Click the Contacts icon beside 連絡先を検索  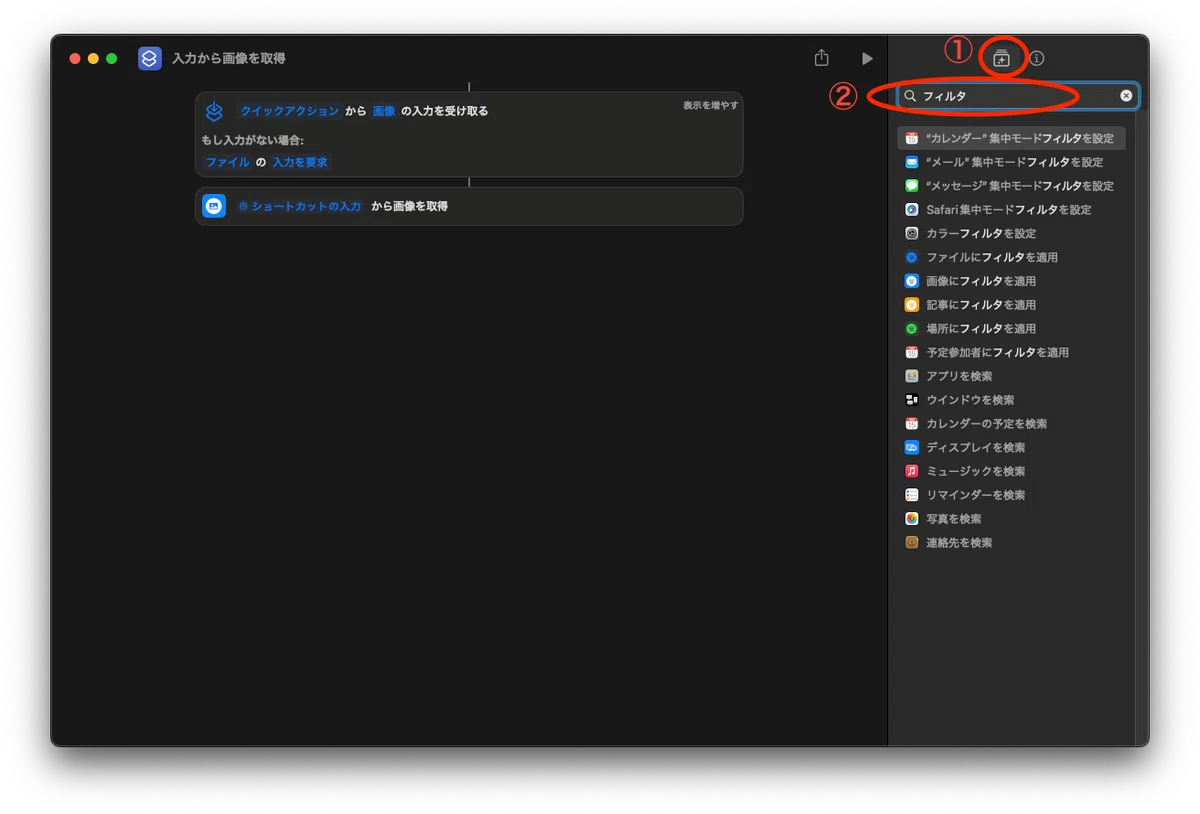(x=911, y=543)
